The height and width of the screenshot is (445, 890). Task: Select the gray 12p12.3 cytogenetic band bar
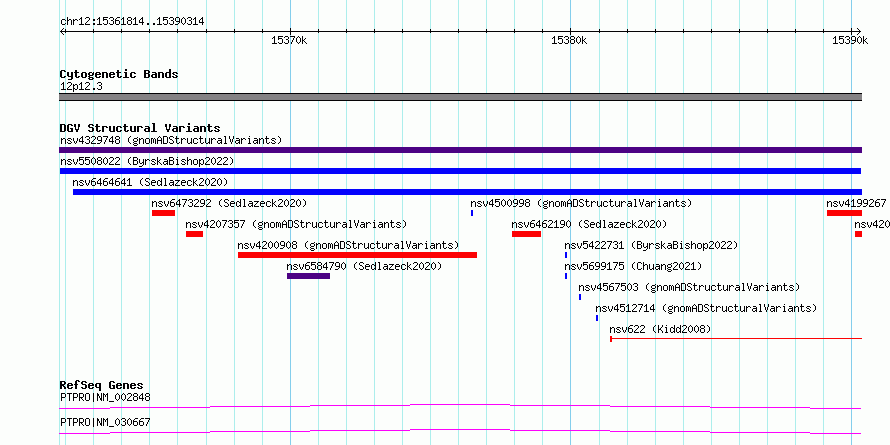tap(460, 97)
